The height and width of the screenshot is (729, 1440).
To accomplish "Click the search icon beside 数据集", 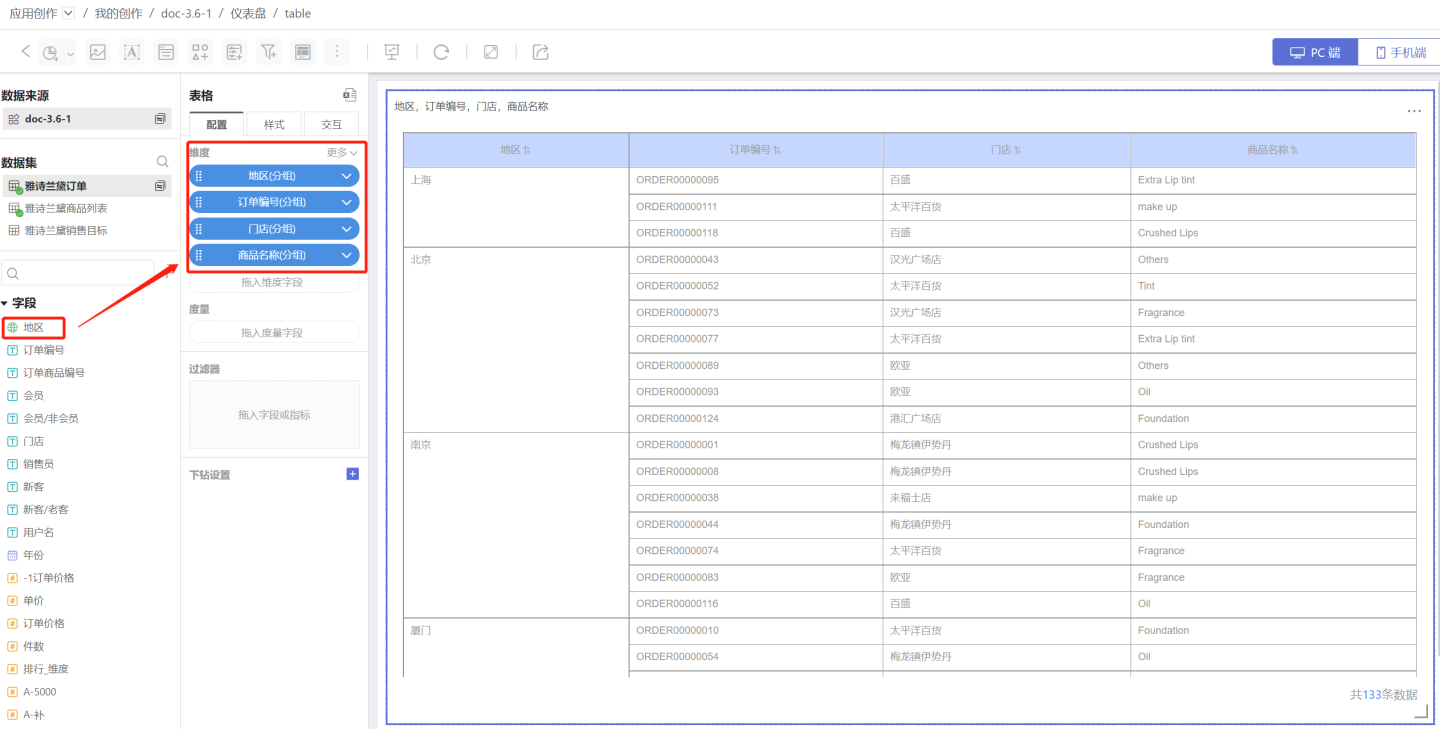I will click(163, 162).
